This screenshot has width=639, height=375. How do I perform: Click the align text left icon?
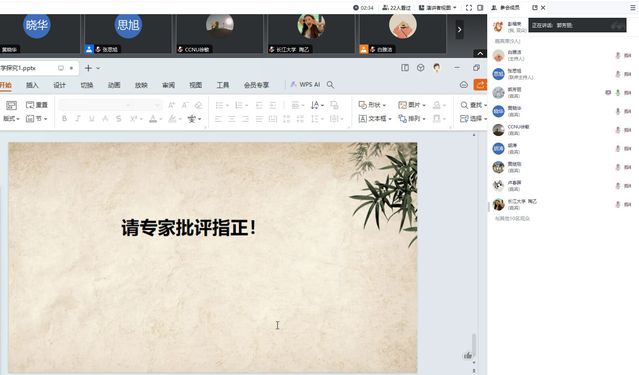tap(219, 119)
